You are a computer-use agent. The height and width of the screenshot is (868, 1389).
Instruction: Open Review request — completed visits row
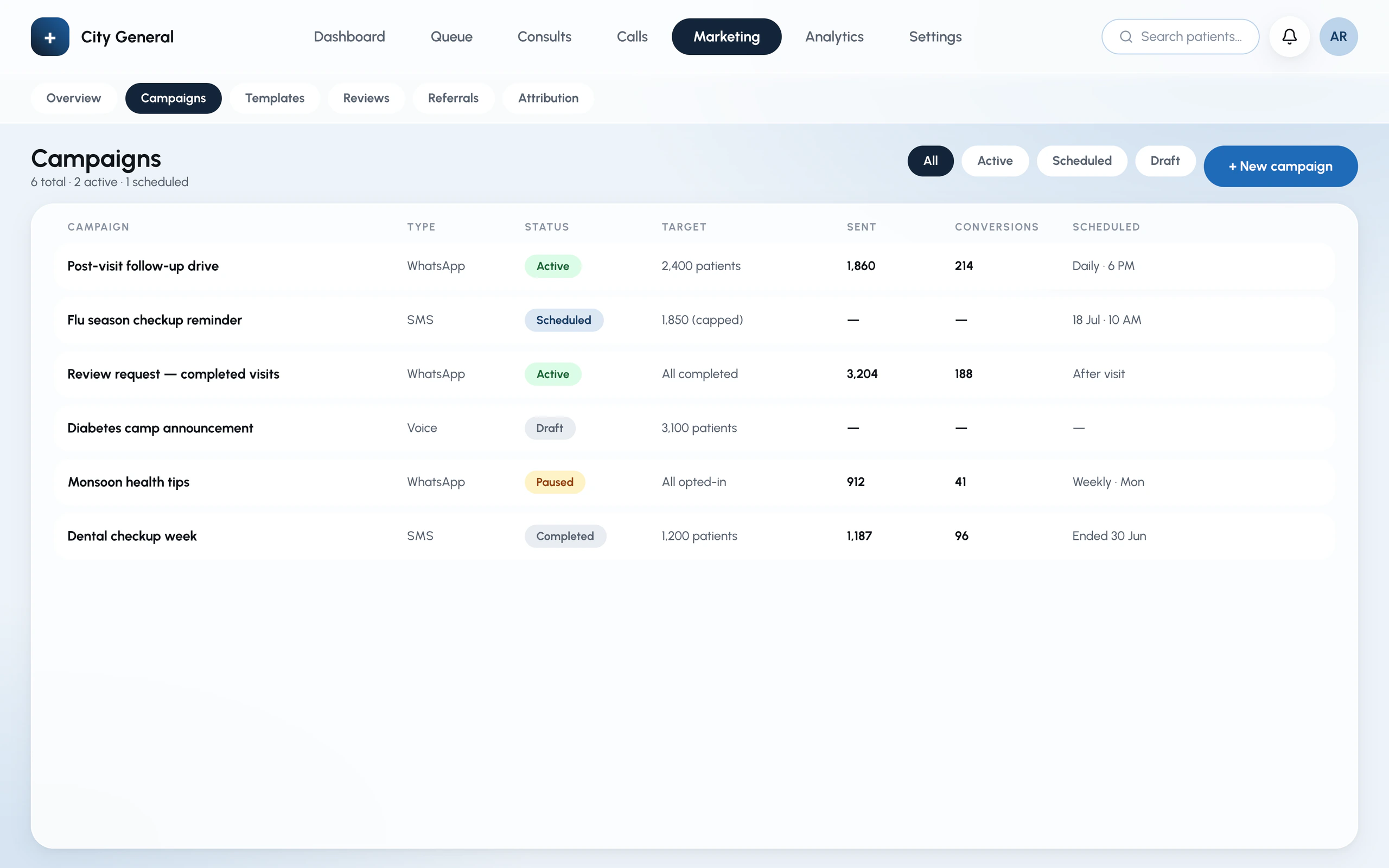[x=694, y=374]
